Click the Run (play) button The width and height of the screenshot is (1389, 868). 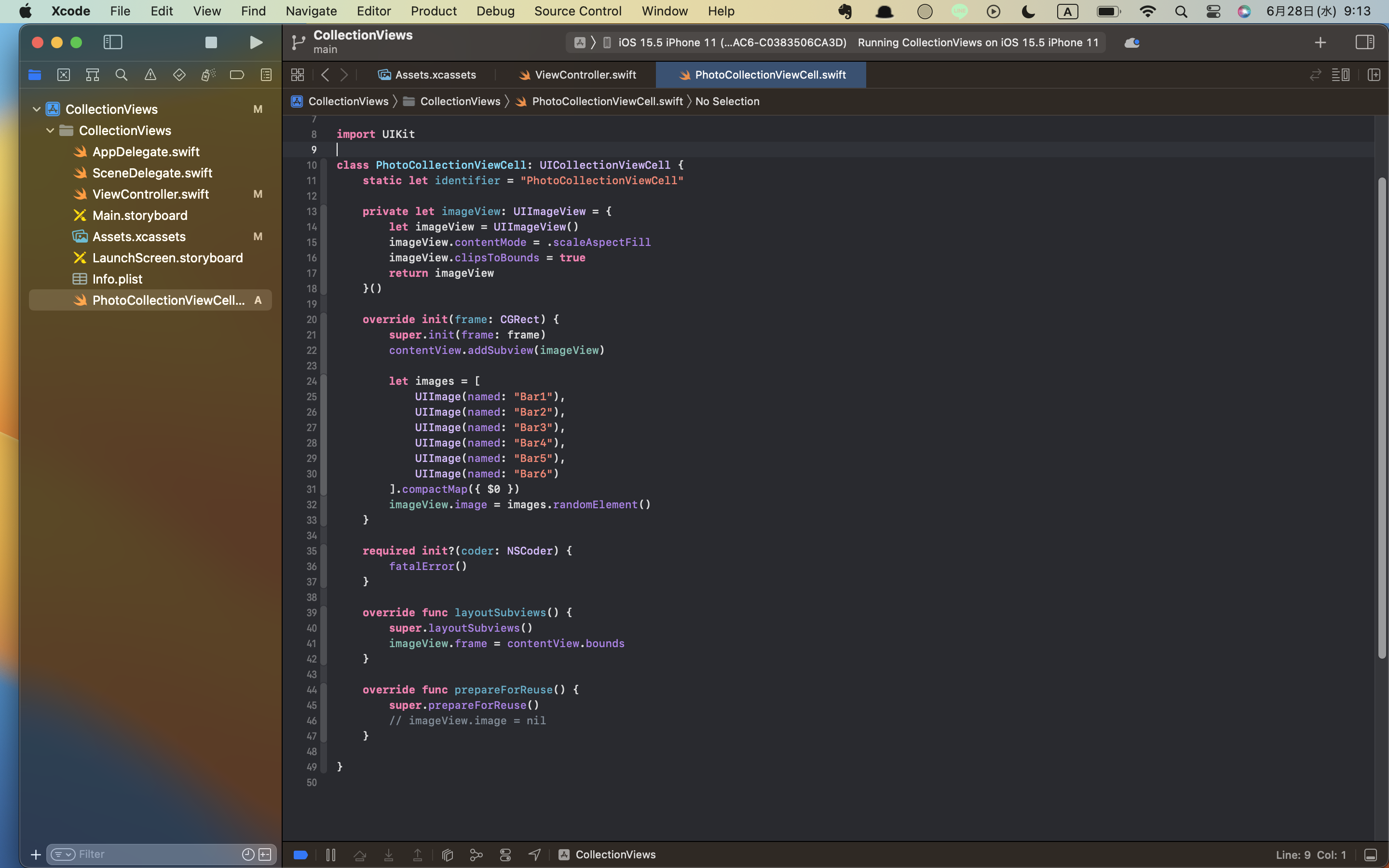pyautogui.click(x=256, y=42)
